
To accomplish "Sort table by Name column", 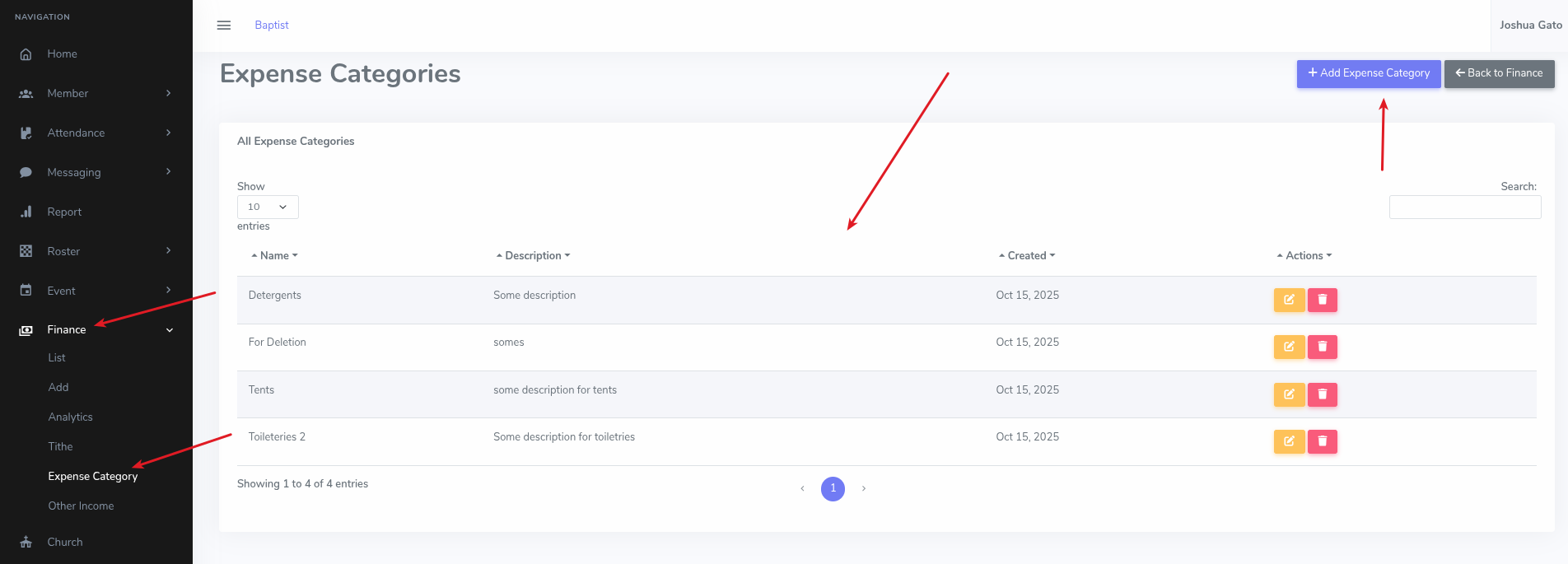I will (x=274, y=256).
